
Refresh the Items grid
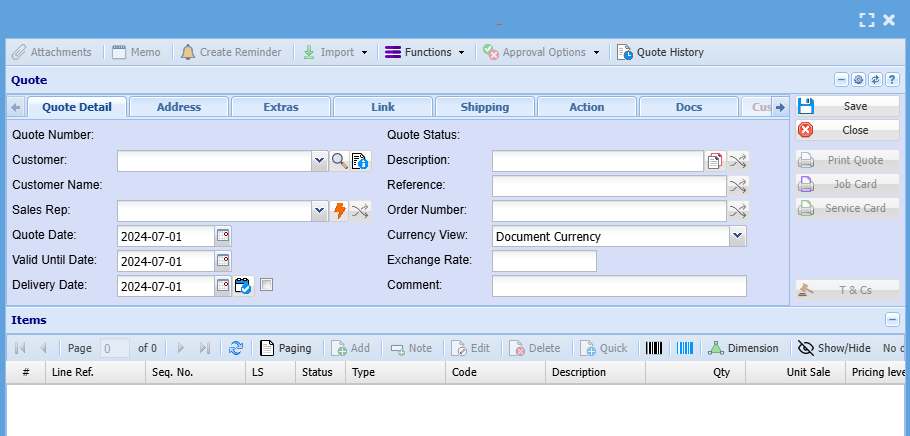(x=236, y=348)
